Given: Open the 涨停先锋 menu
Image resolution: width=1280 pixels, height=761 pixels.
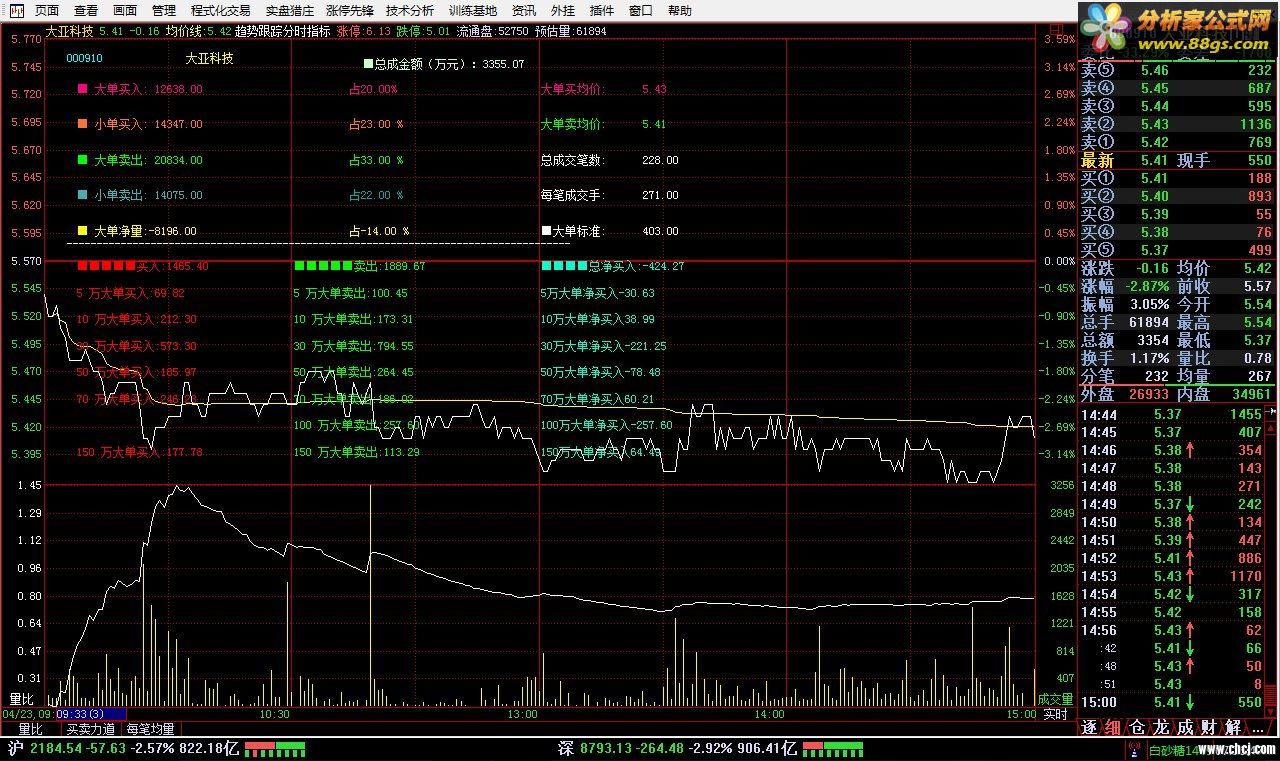Looking at the screenshot, I should tap(350, 11).
